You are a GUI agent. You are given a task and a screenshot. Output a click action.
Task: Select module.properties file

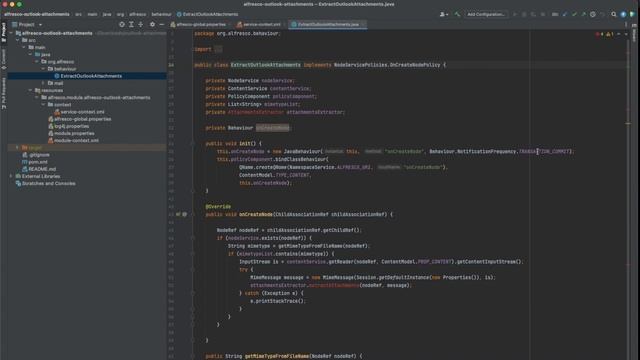74,133
